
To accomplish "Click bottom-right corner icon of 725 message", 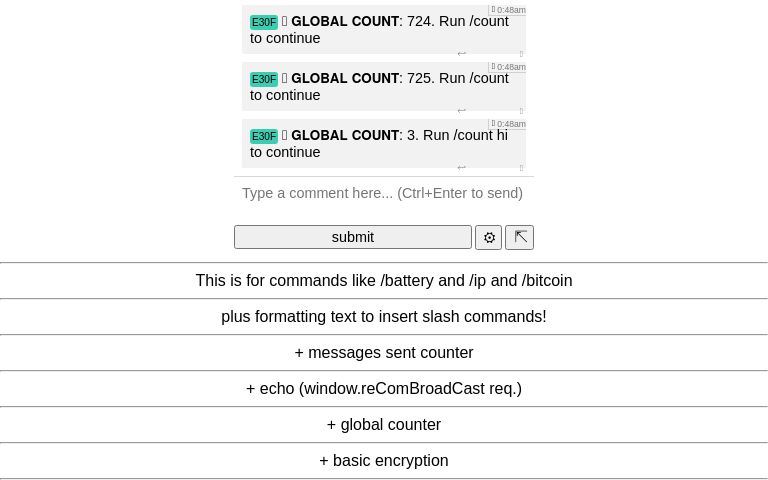I will [521, 111].
